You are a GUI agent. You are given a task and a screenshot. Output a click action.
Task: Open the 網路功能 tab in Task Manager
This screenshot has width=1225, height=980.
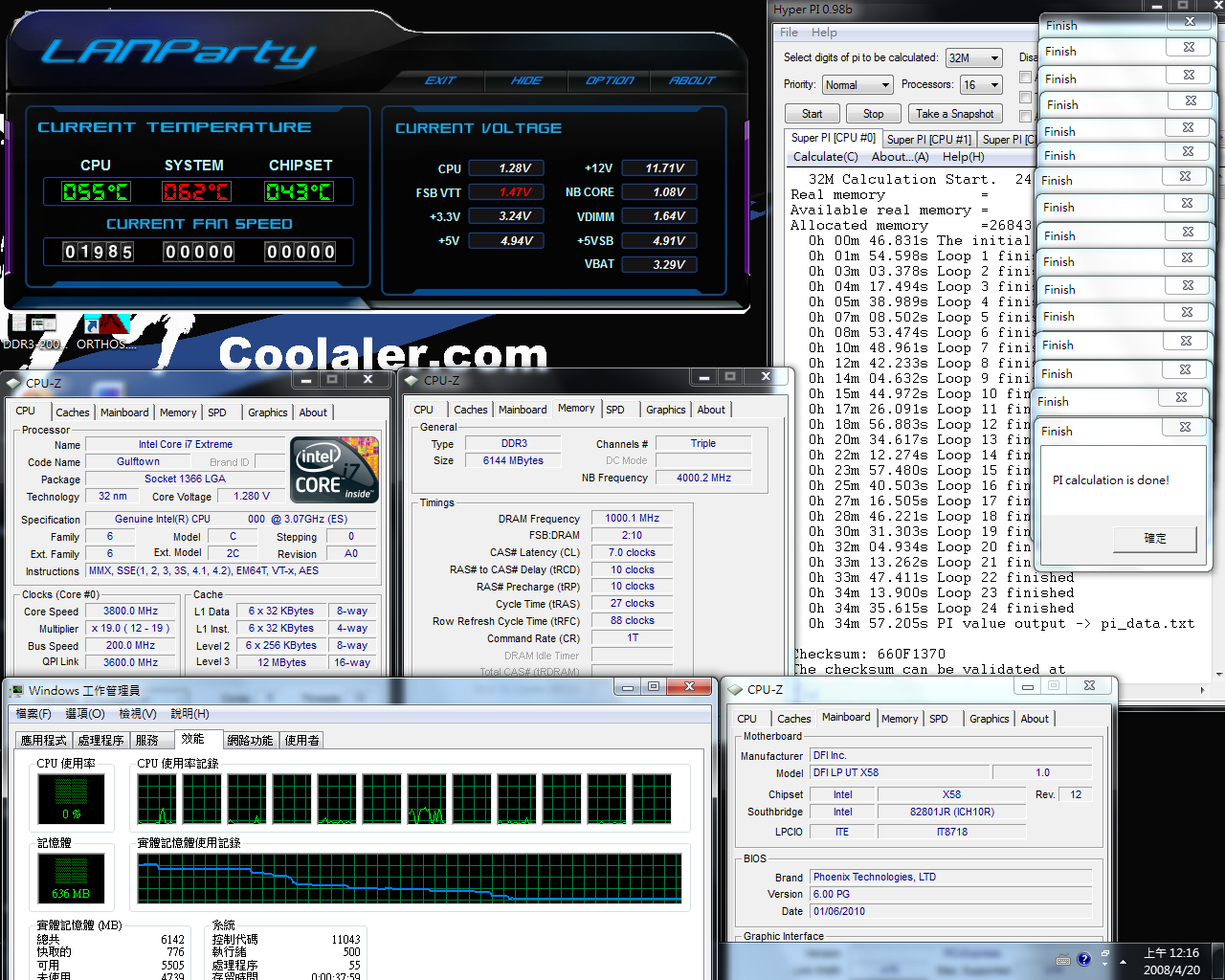tap(251, 741)
